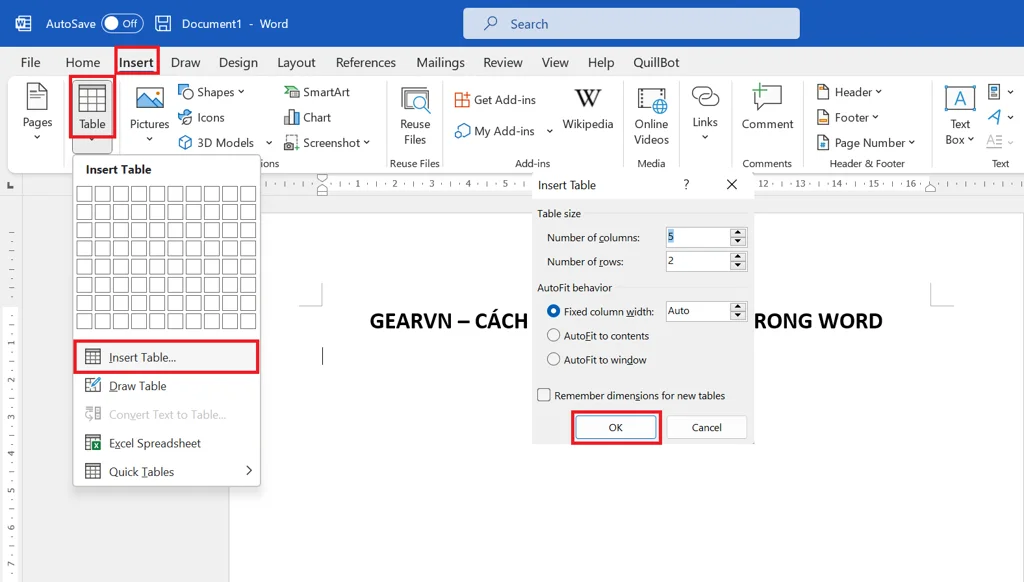Increase fixed column width stepper

click(738, 306)
